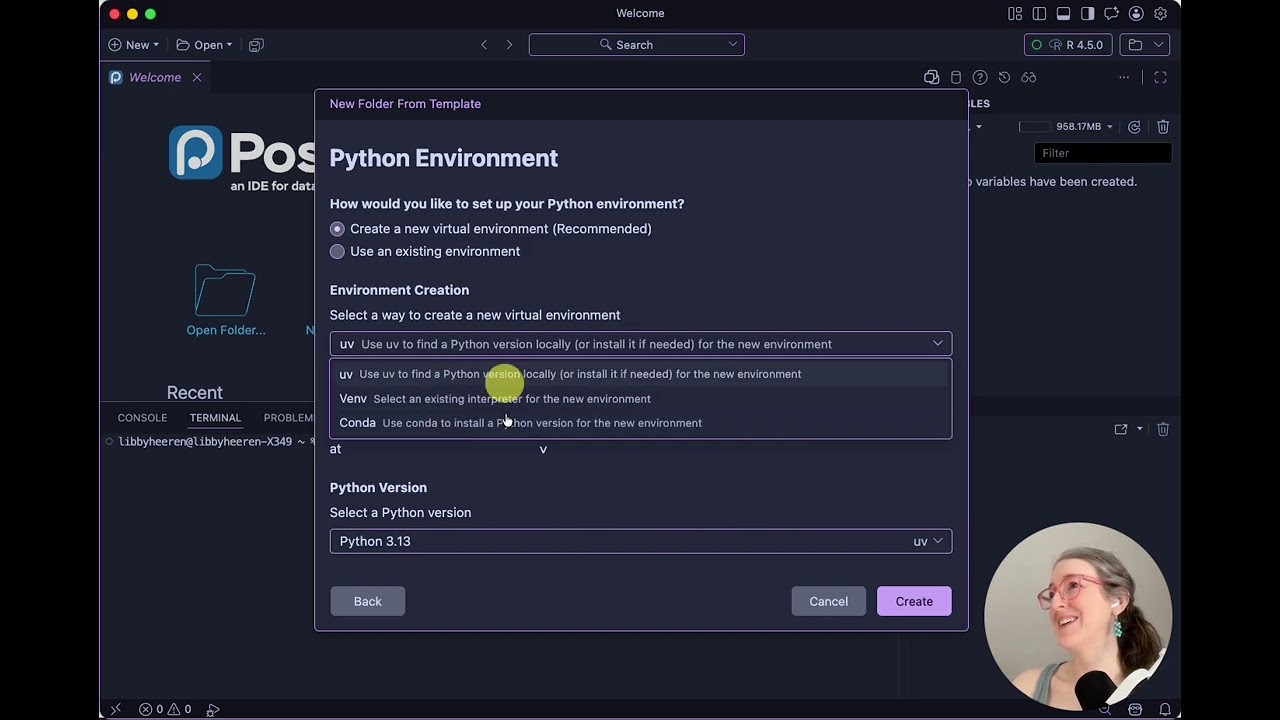Viewport: 1280px width, 720px height.
Task: Click the run debug icon in status bar
Action: pyautogui.click(x=213, y=709)
